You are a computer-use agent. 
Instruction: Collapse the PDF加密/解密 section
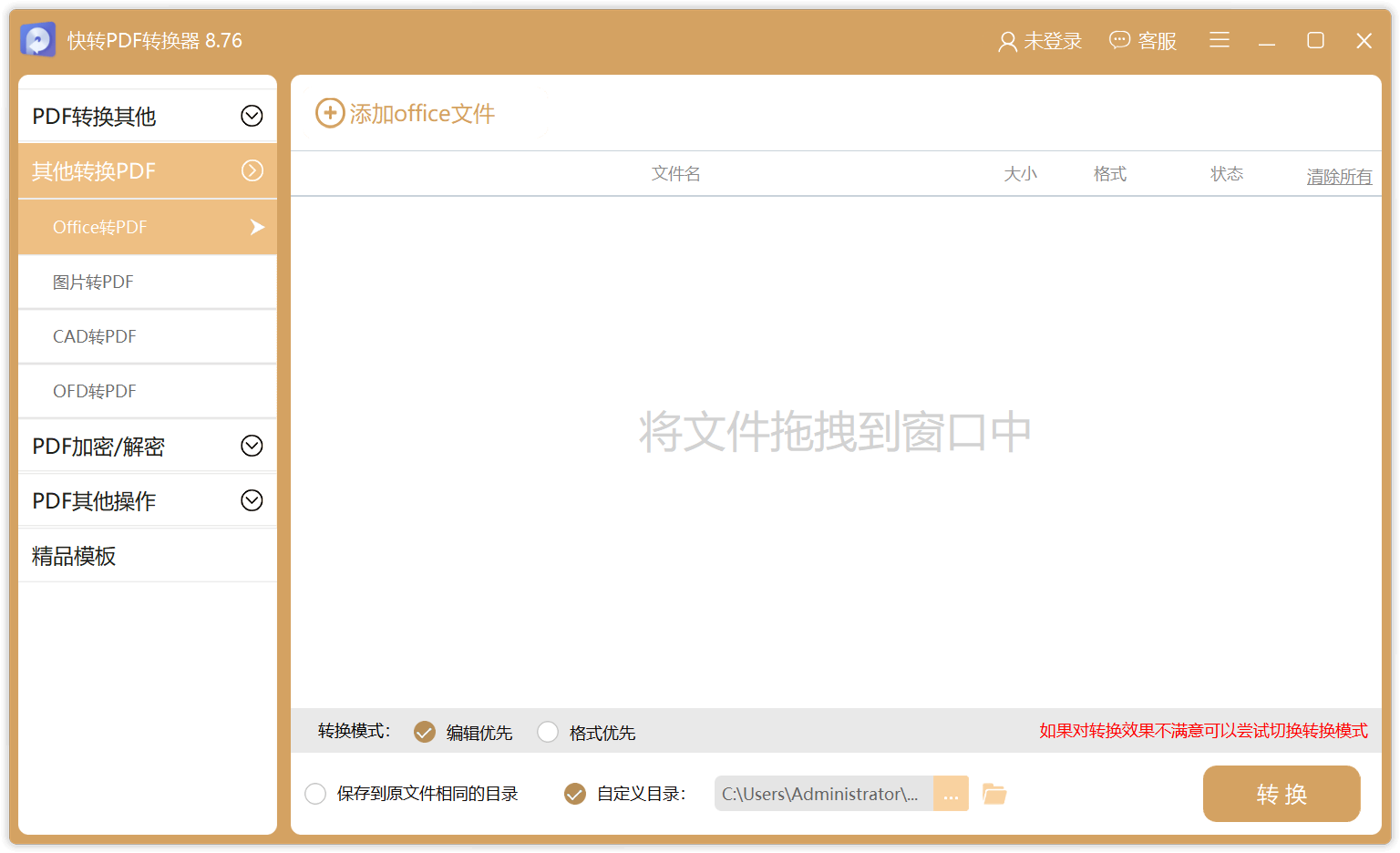click(252, 446)
